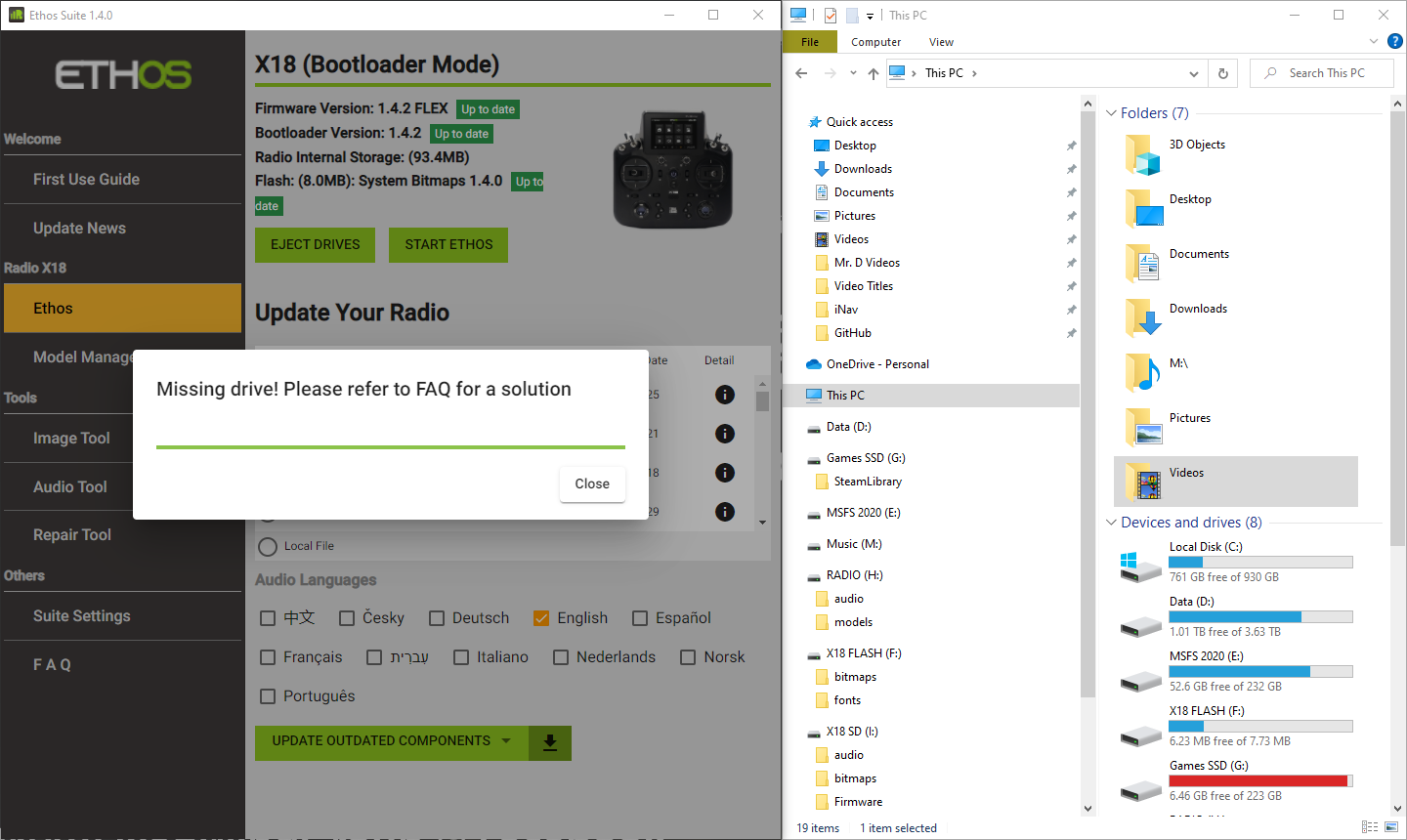
Task: Enable the Deutsch audio language
Action: point(436,617)
